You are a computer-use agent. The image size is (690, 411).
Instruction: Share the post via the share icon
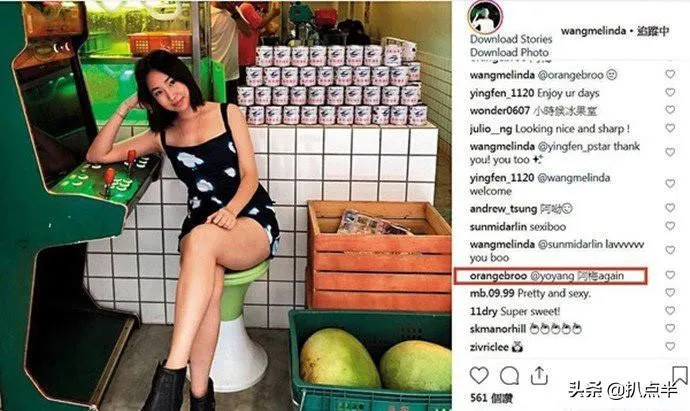coord(539,375)
